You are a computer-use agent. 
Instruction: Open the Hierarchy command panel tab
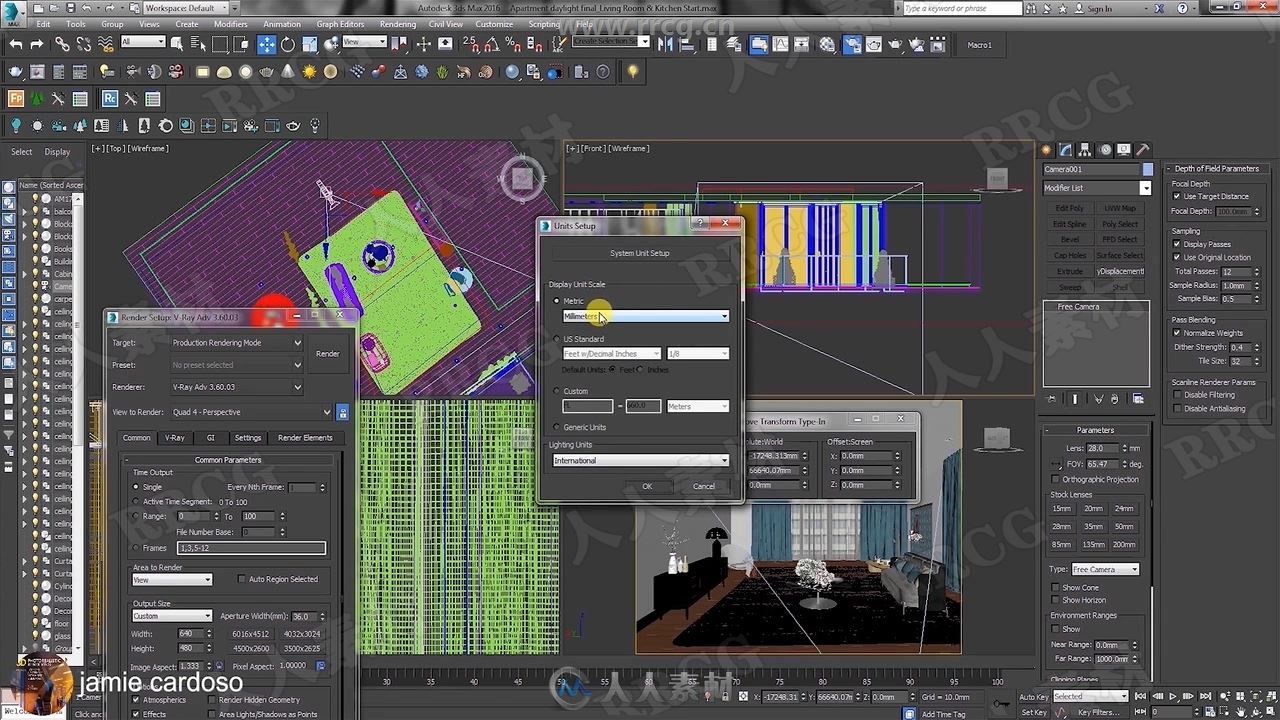[x=1086, y=149]
